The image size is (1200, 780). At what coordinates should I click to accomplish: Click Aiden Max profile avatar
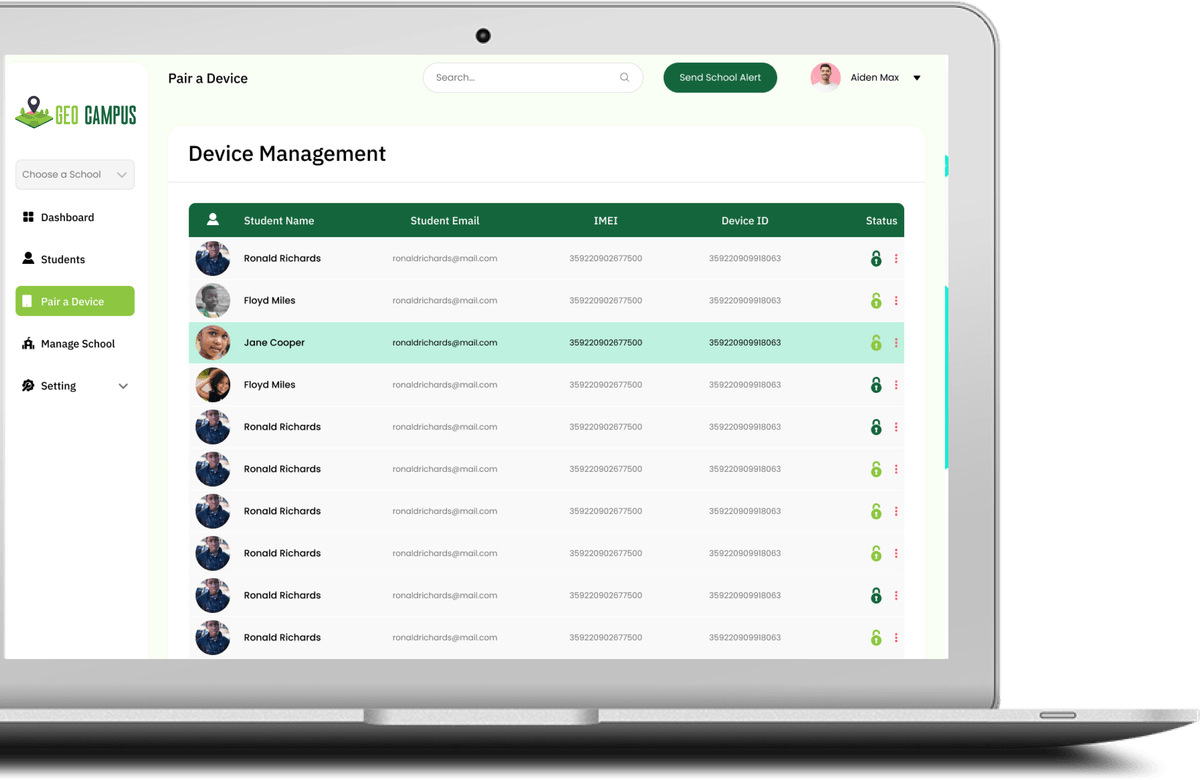(825, 78)
